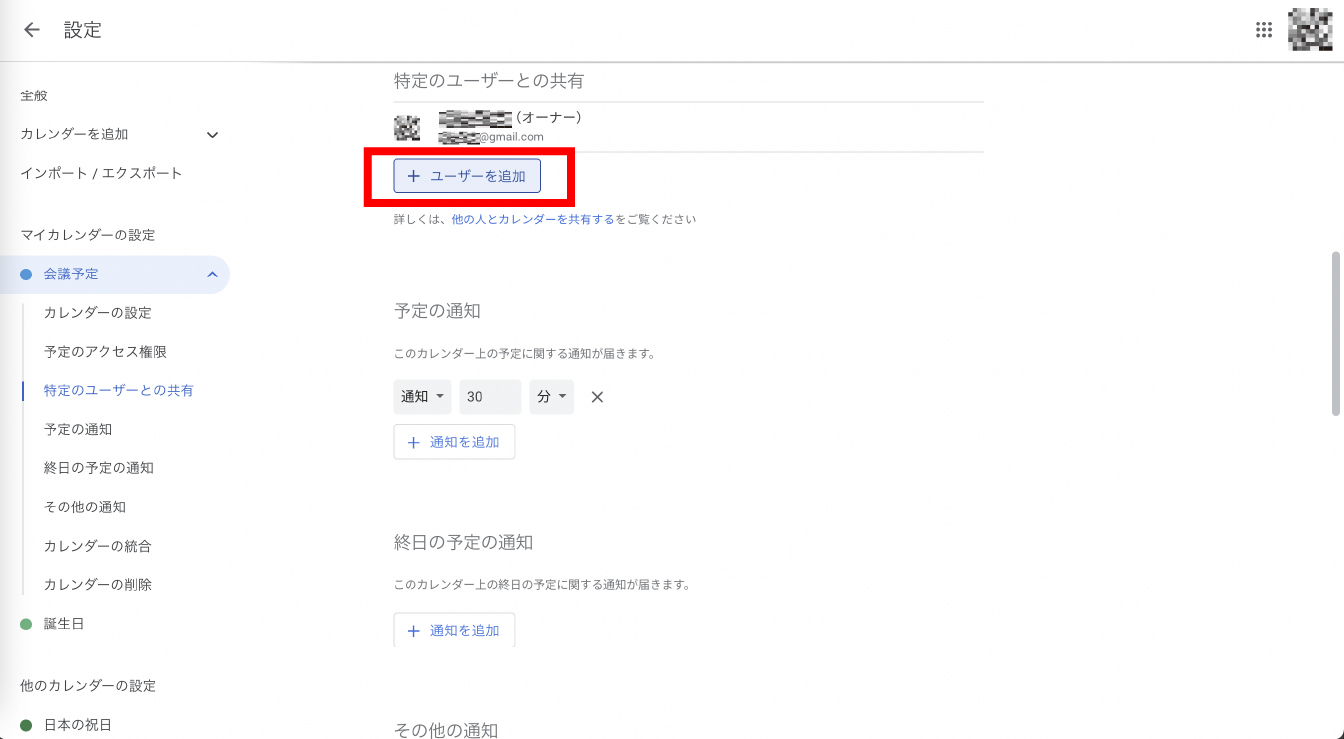Open the Google apps grid icon
The image size is (1344, 739).
pyautogui.click(x=1263, y=30)
